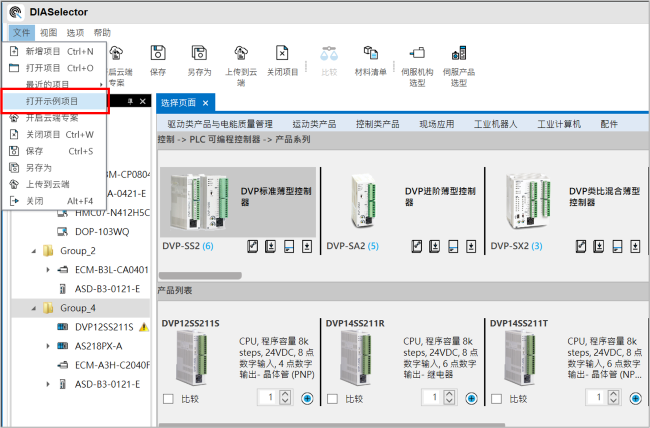650x428 pixels.
Task: Check the 比较 checkbox for DVP14SS211R
Action: (x=332, y=398)
